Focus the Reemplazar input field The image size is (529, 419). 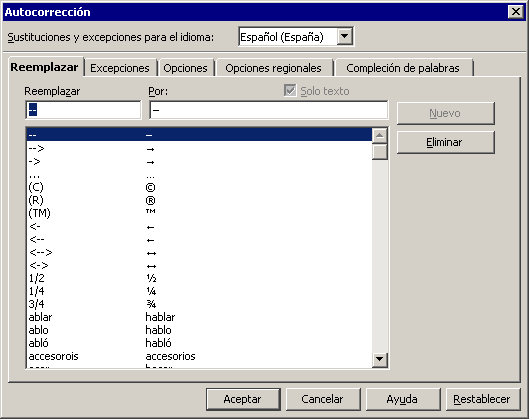pyautogui.click(x=83, y=110)
